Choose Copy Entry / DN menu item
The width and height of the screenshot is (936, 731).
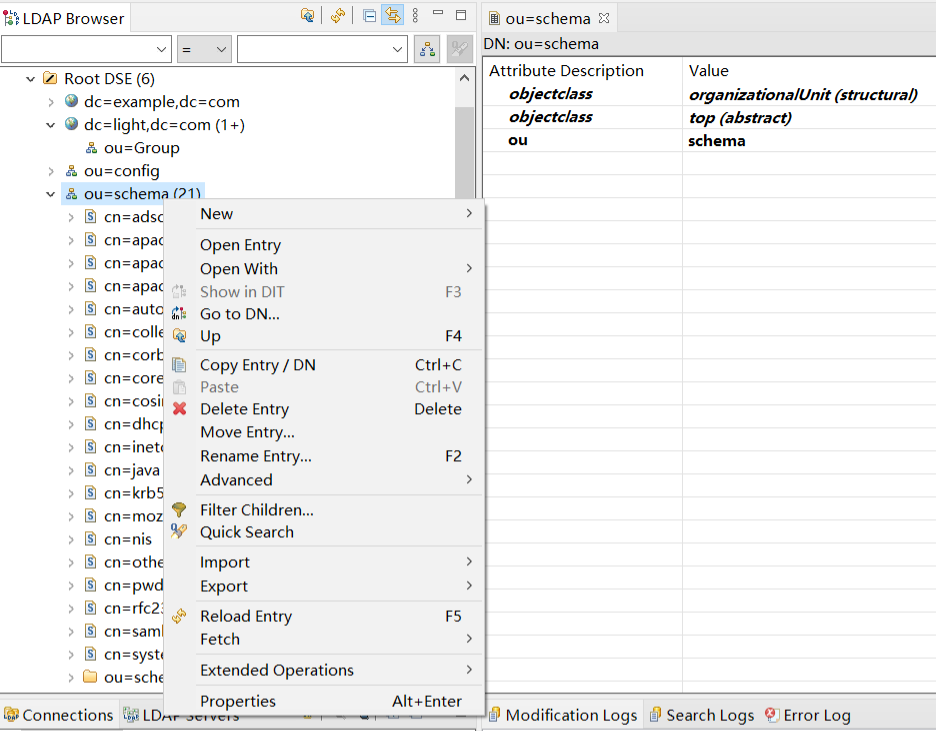257,365
